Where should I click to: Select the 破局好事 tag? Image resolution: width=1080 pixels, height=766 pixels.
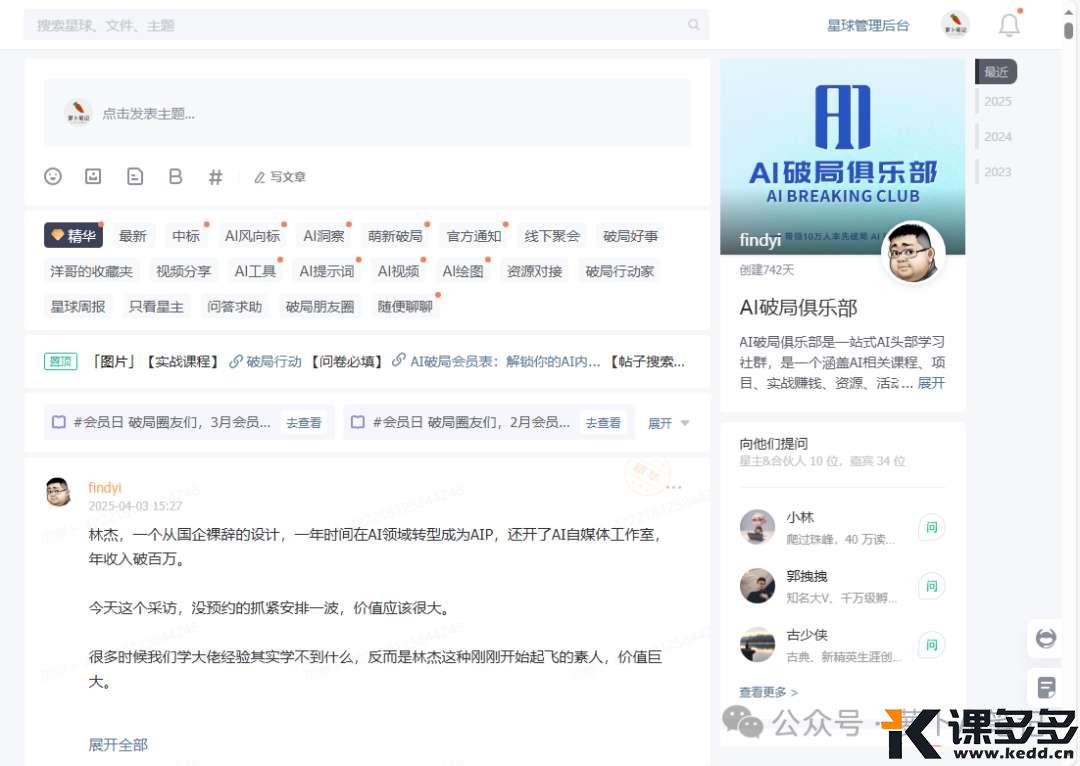point(630,236)
